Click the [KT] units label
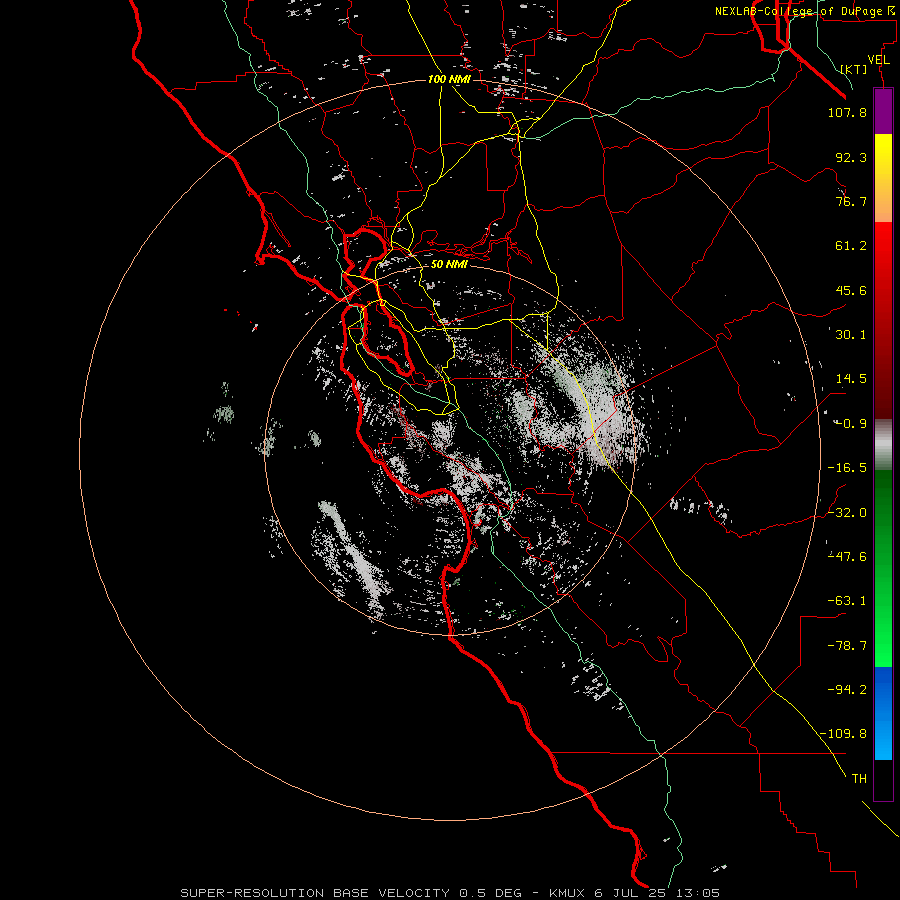 tap(853, 69)
